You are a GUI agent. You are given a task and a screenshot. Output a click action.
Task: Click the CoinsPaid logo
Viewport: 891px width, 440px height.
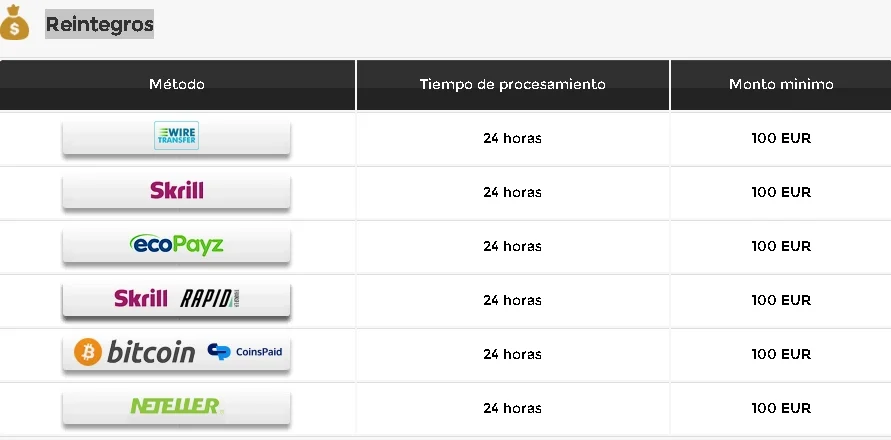(x=245, y=352)
